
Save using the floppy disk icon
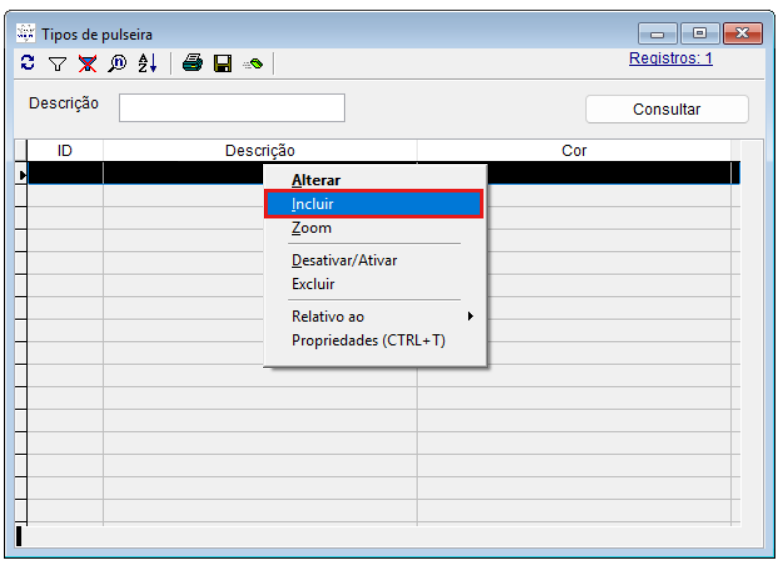pos(223,63)
